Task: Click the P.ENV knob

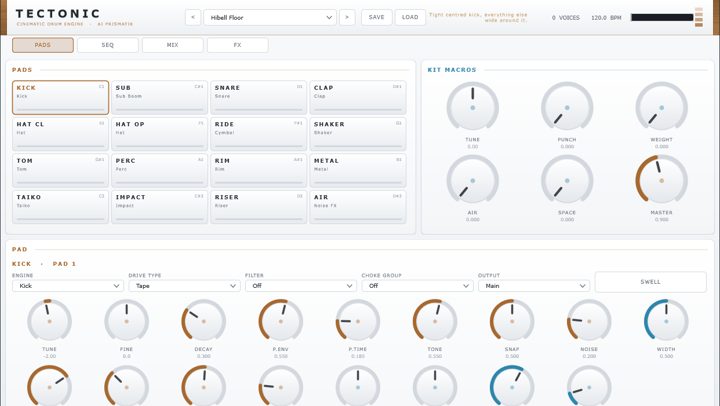Action: (281, 321)
